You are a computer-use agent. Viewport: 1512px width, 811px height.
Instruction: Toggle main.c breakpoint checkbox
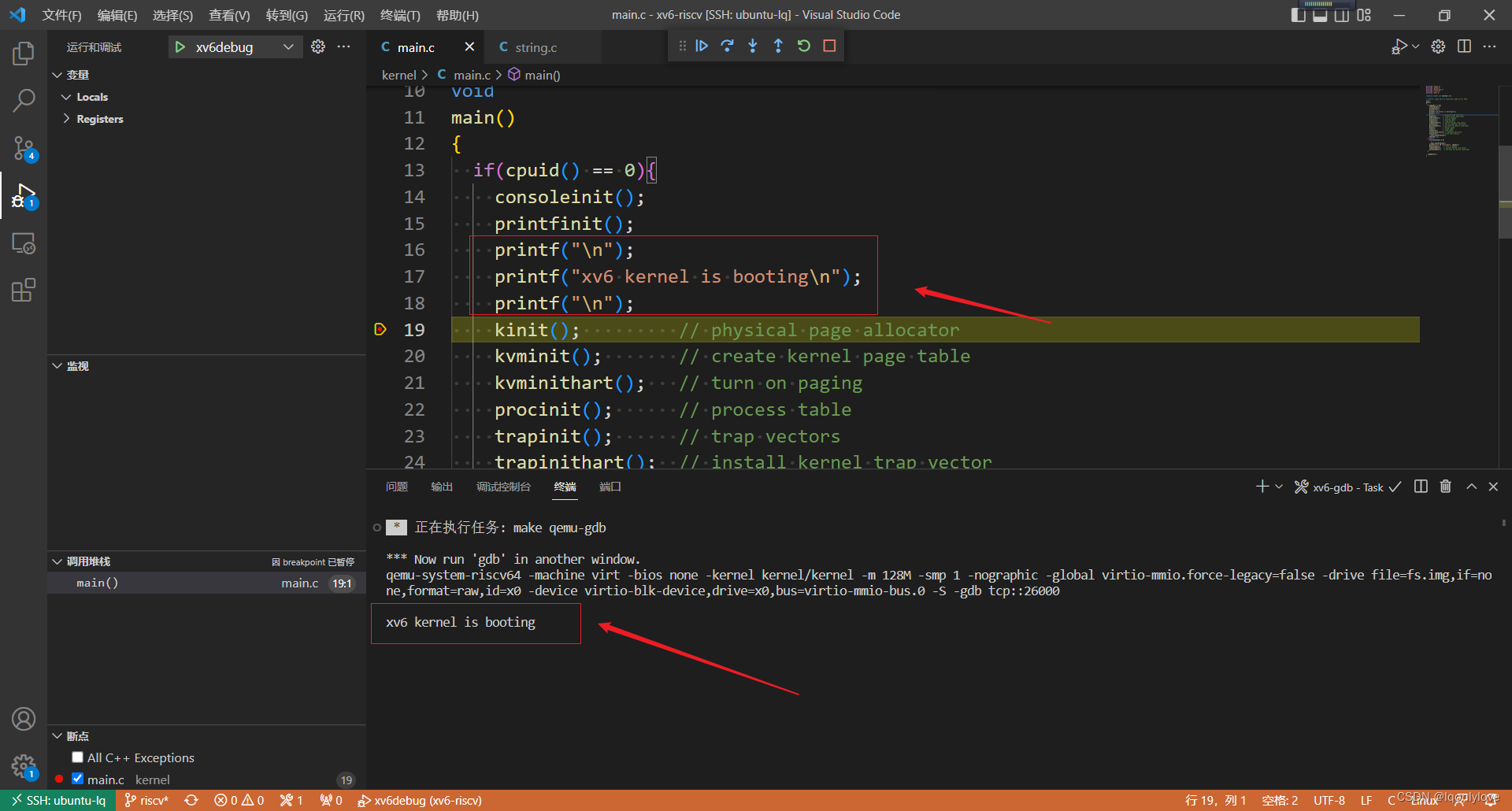(77, 779)
